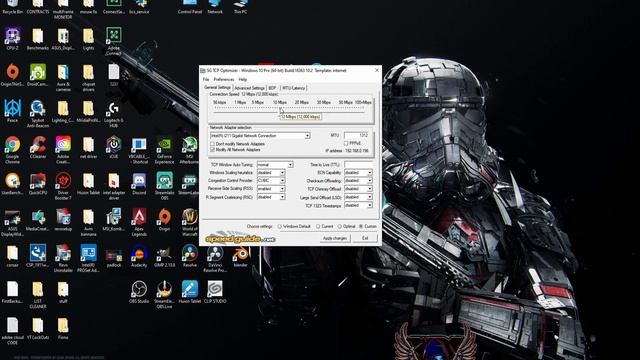
Task: Select the Windows Default settings radio
Action: 280,226
